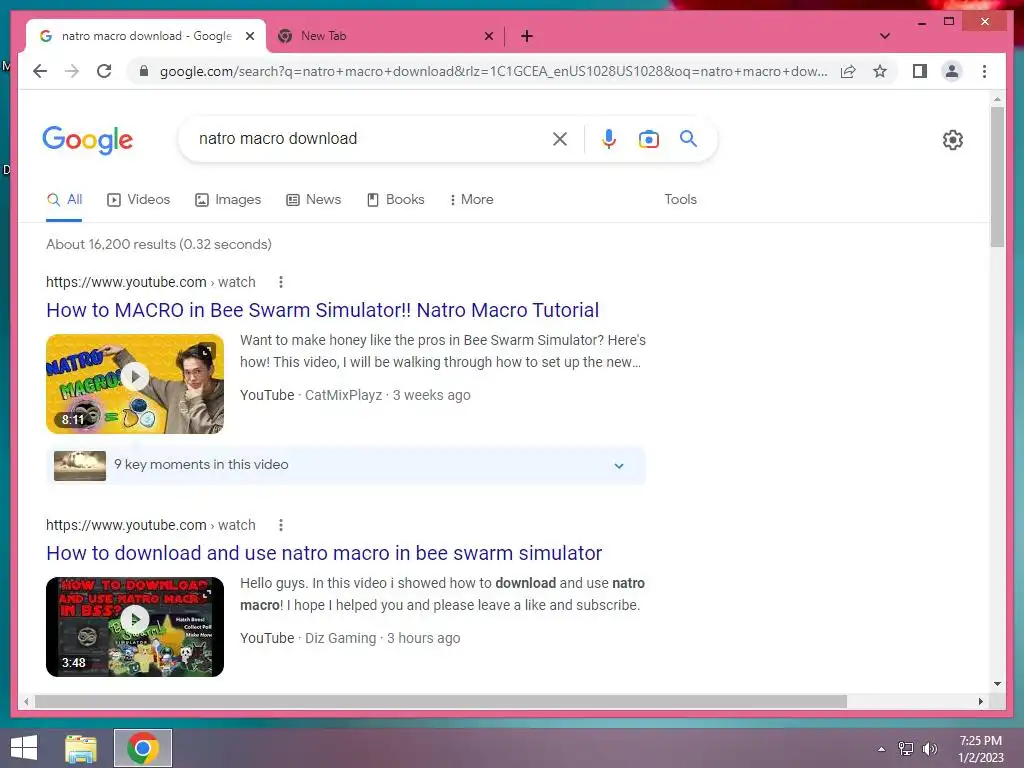Open a new tab with the plus
Image resolution: width=1024 pixels, height=768 pixels.
527,36
